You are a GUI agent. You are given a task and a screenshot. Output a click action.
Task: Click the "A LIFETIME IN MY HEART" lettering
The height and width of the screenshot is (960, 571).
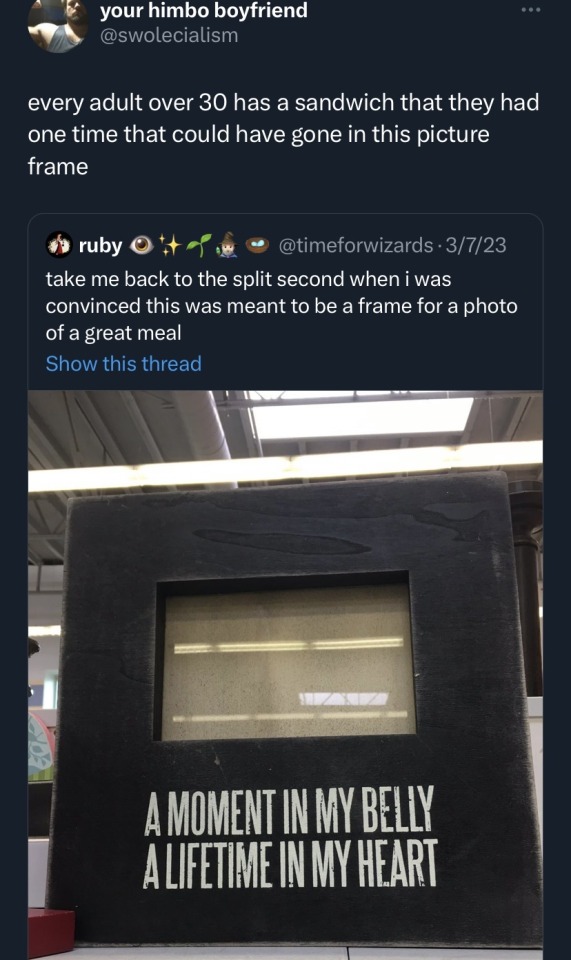click(x=291, y=863)
